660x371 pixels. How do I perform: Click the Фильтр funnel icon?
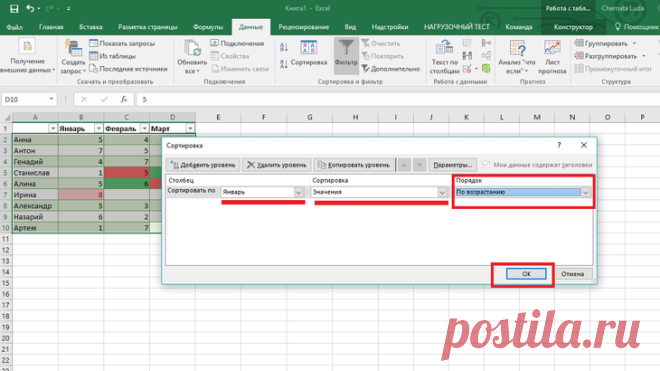pos(346,48)
